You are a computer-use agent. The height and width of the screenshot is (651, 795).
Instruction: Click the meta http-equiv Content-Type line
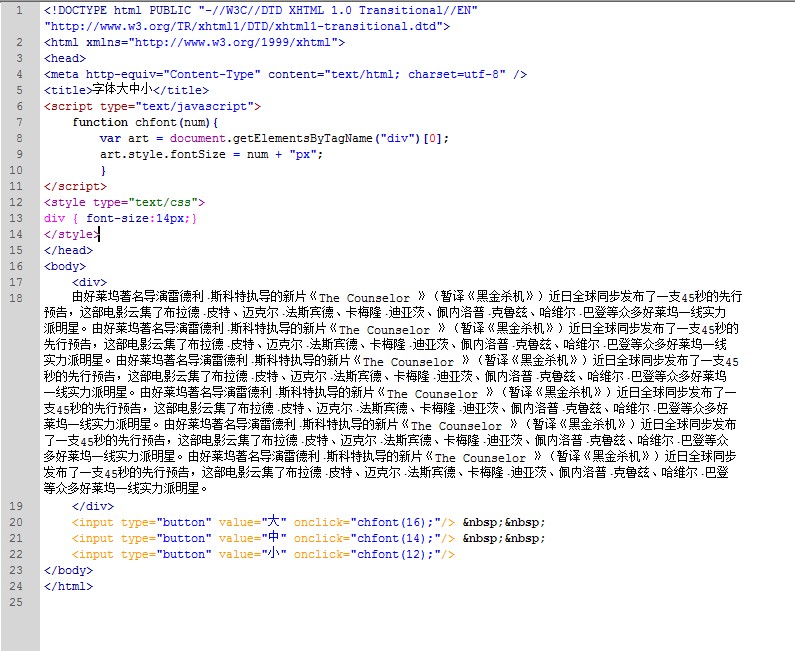click(x=285, y=75)
